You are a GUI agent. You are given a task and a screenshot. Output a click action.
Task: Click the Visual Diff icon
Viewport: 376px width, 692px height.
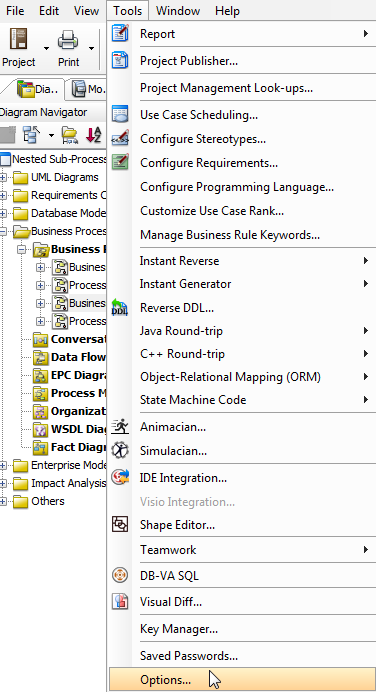120,601
